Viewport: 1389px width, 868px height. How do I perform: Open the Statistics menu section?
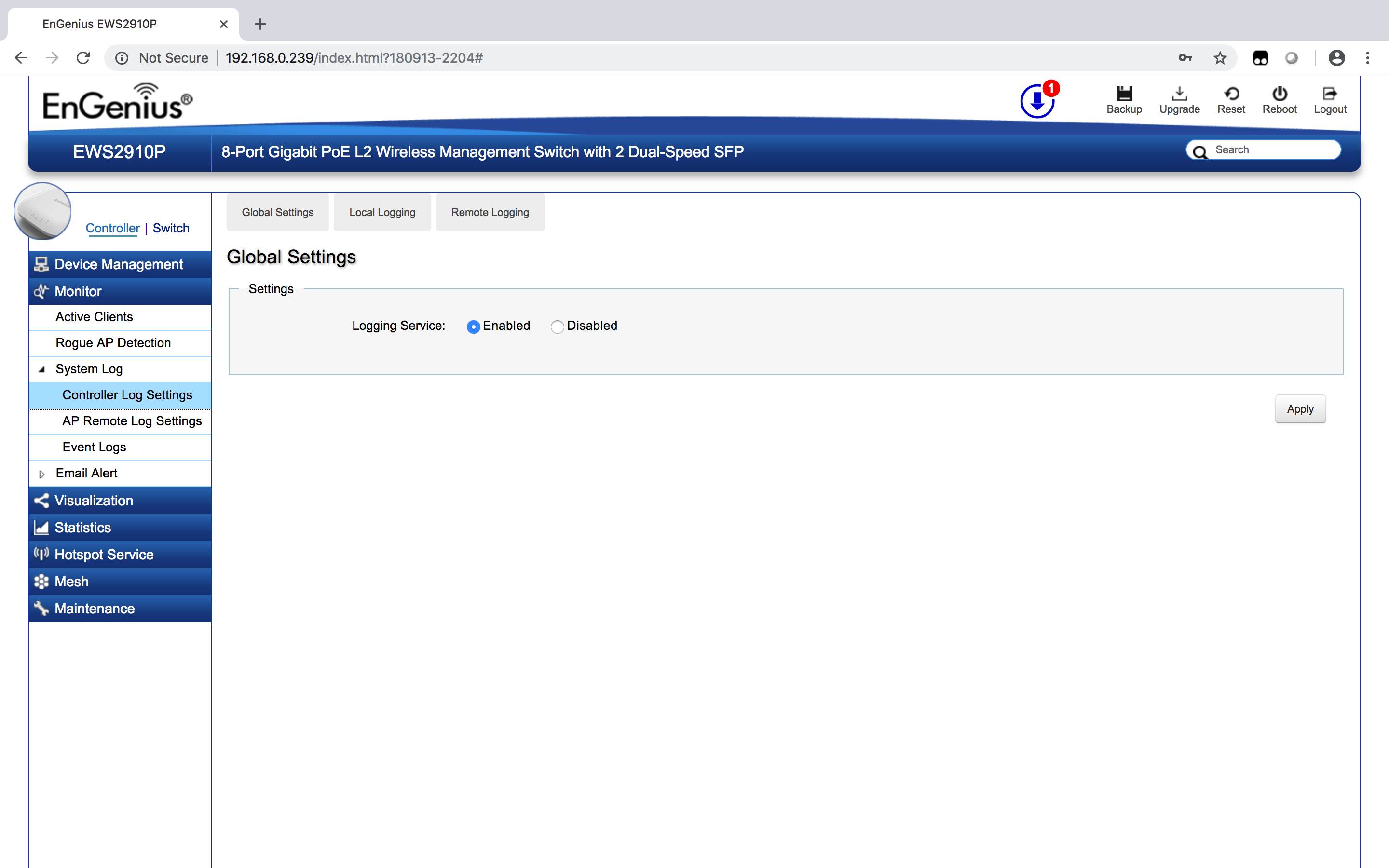tap(120, 528)
